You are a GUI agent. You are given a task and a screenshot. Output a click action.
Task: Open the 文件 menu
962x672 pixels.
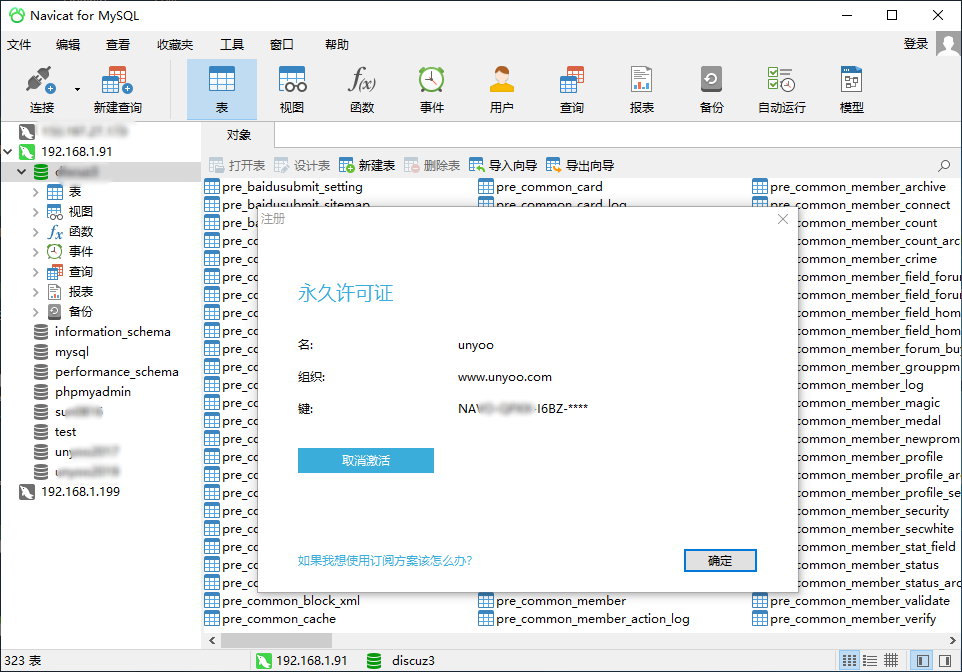pos(19,44)
